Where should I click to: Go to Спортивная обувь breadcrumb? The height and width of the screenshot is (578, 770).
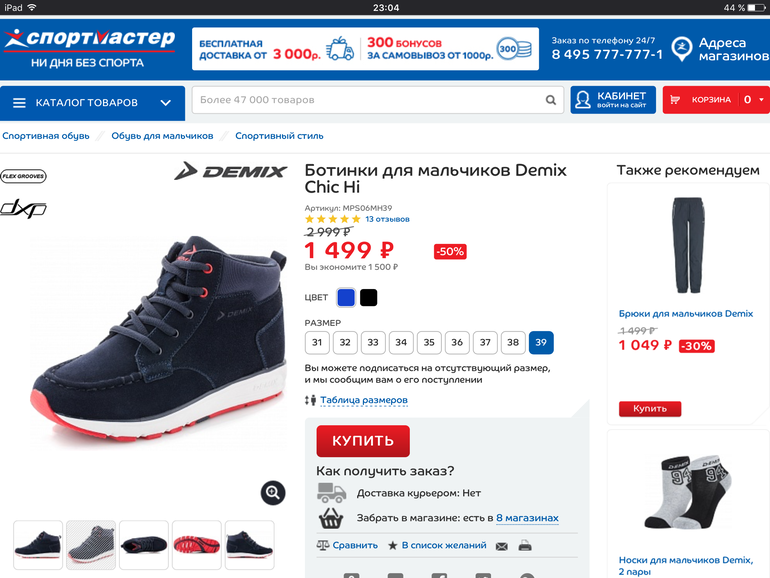pos(46,136)
